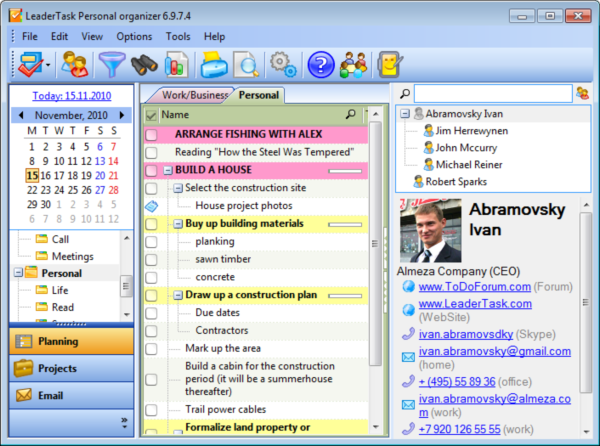
Task: Click the contact search icon beside search field
Action: tap(582, 93)
